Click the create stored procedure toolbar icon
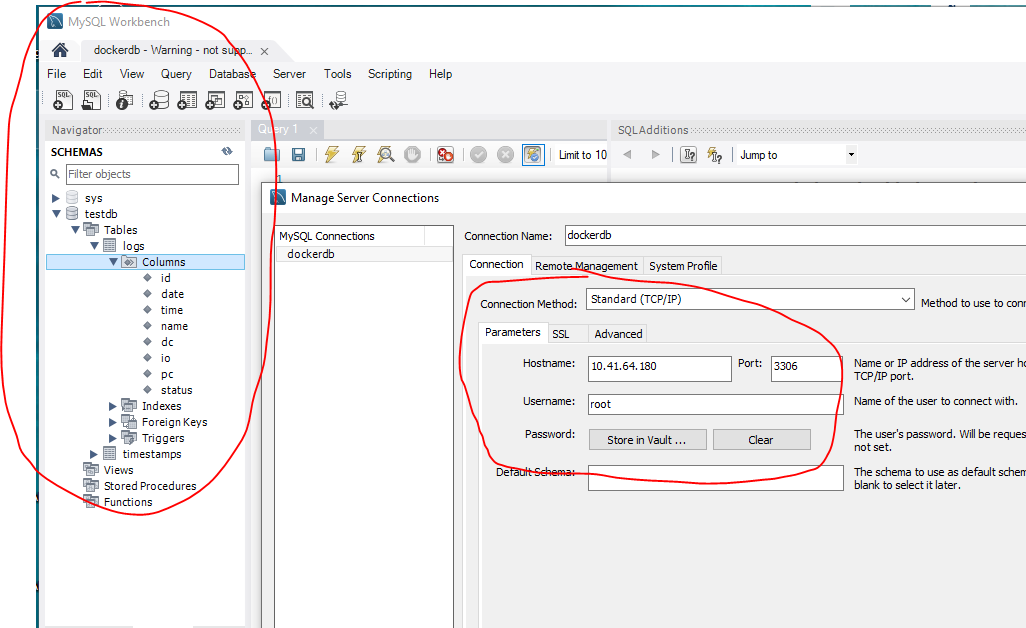 243,100
